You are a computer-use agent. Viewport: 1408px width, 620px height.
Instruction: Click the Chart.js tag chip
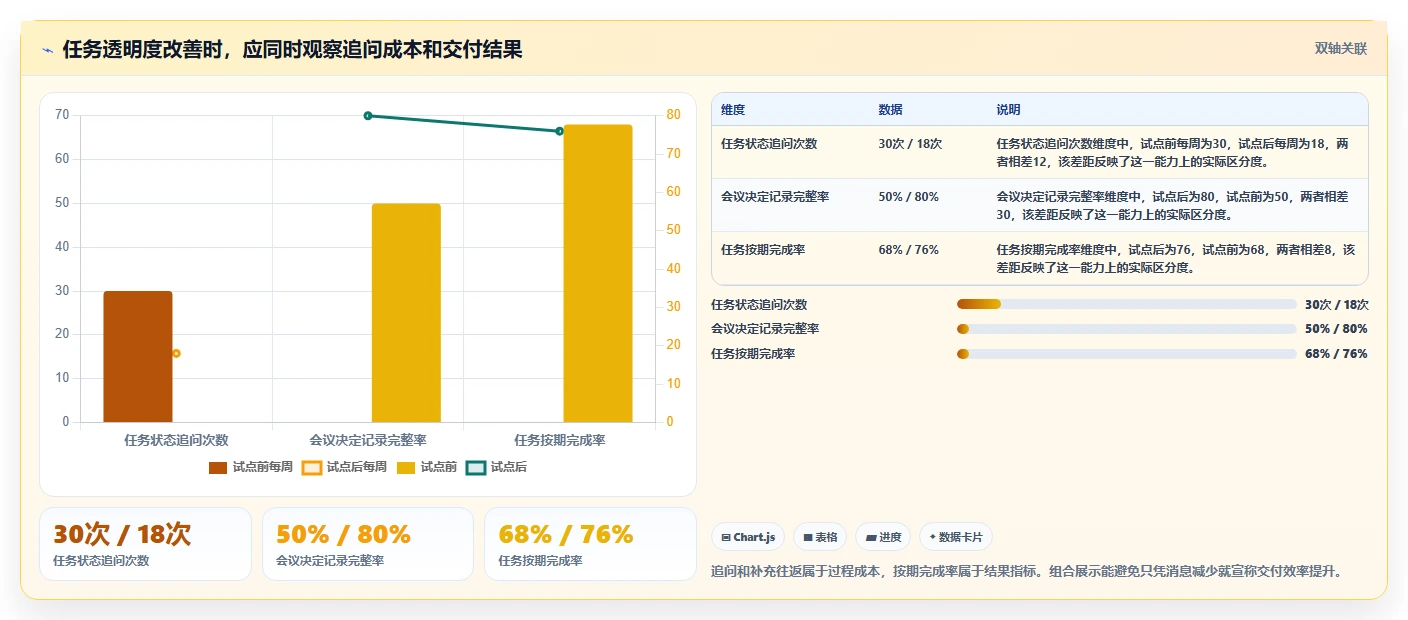tap(748, 537)
